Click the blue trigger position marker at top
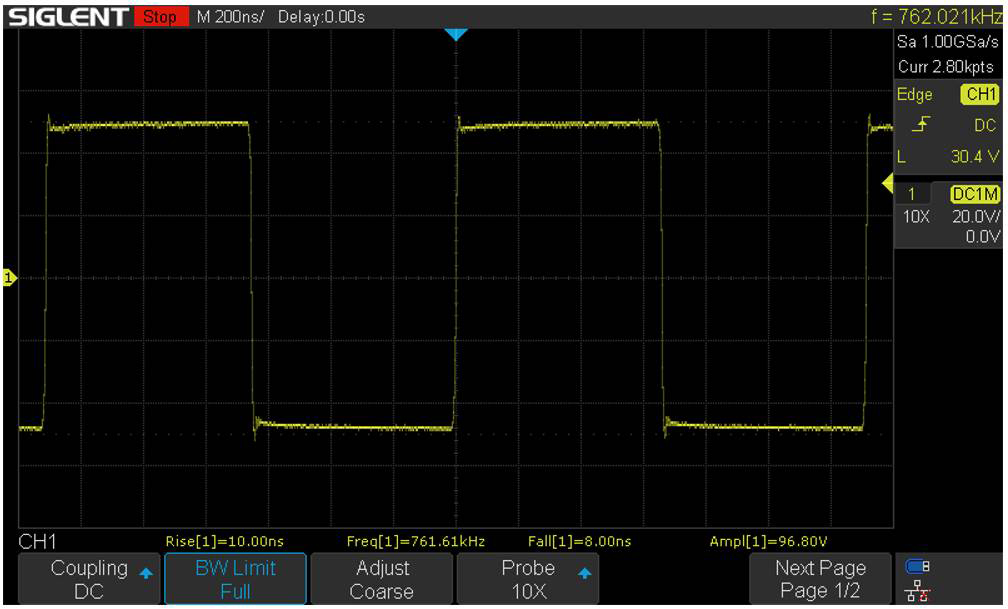 click(x=456, y=35)
